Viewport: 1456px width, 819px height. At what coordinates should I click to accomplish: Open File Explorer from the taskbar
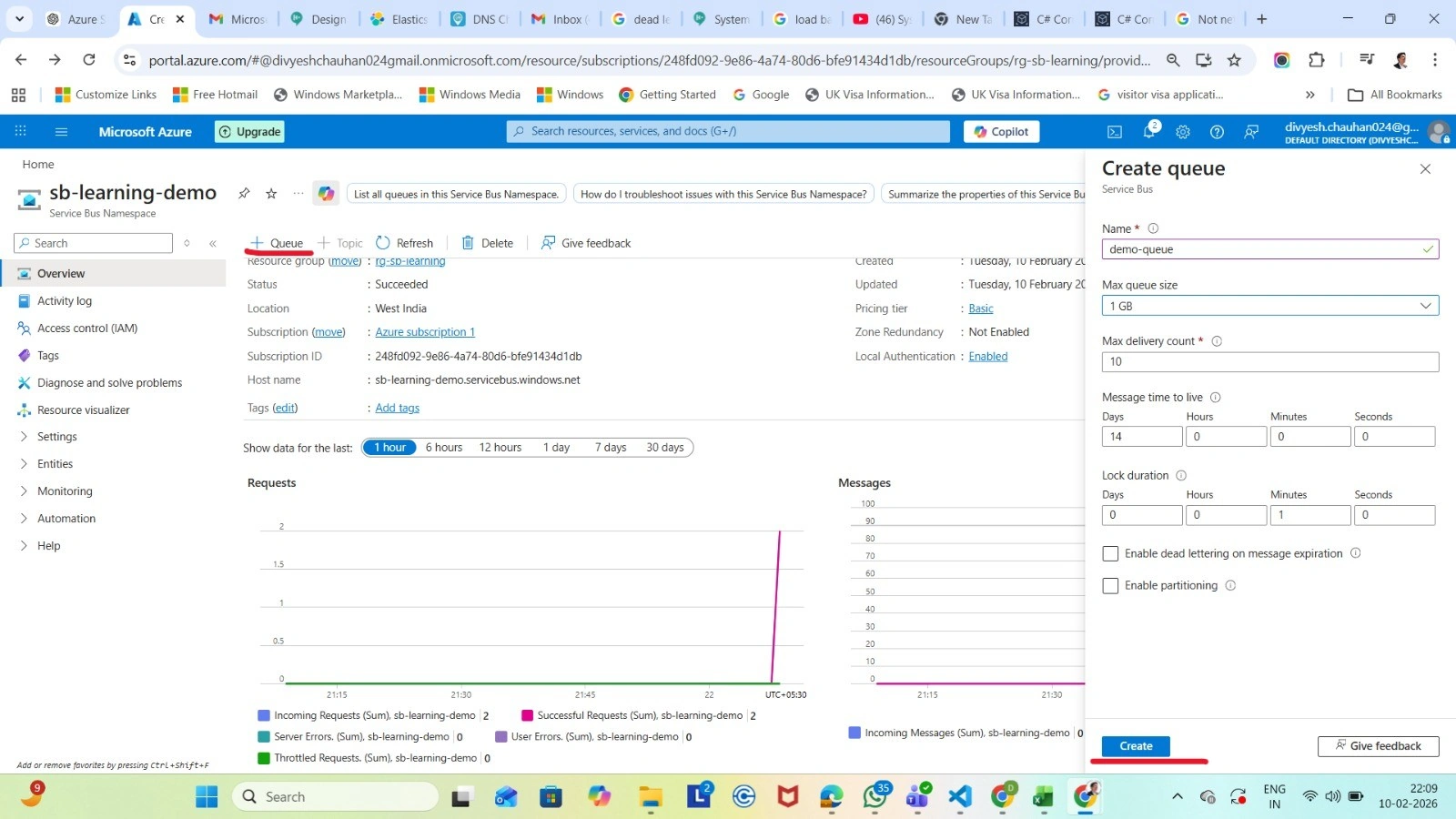(651, 797)
